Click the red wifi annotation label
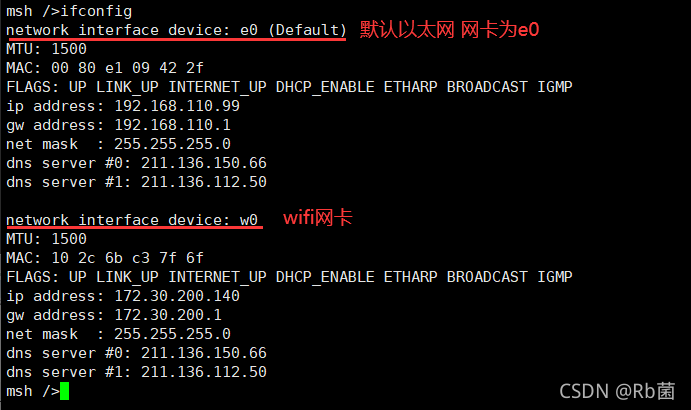 (x=318, y=218)
